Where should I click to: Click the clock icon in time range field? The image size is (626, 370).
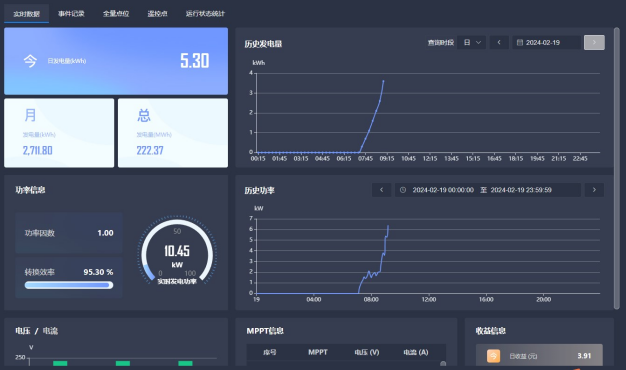click(x=403, y=190)
